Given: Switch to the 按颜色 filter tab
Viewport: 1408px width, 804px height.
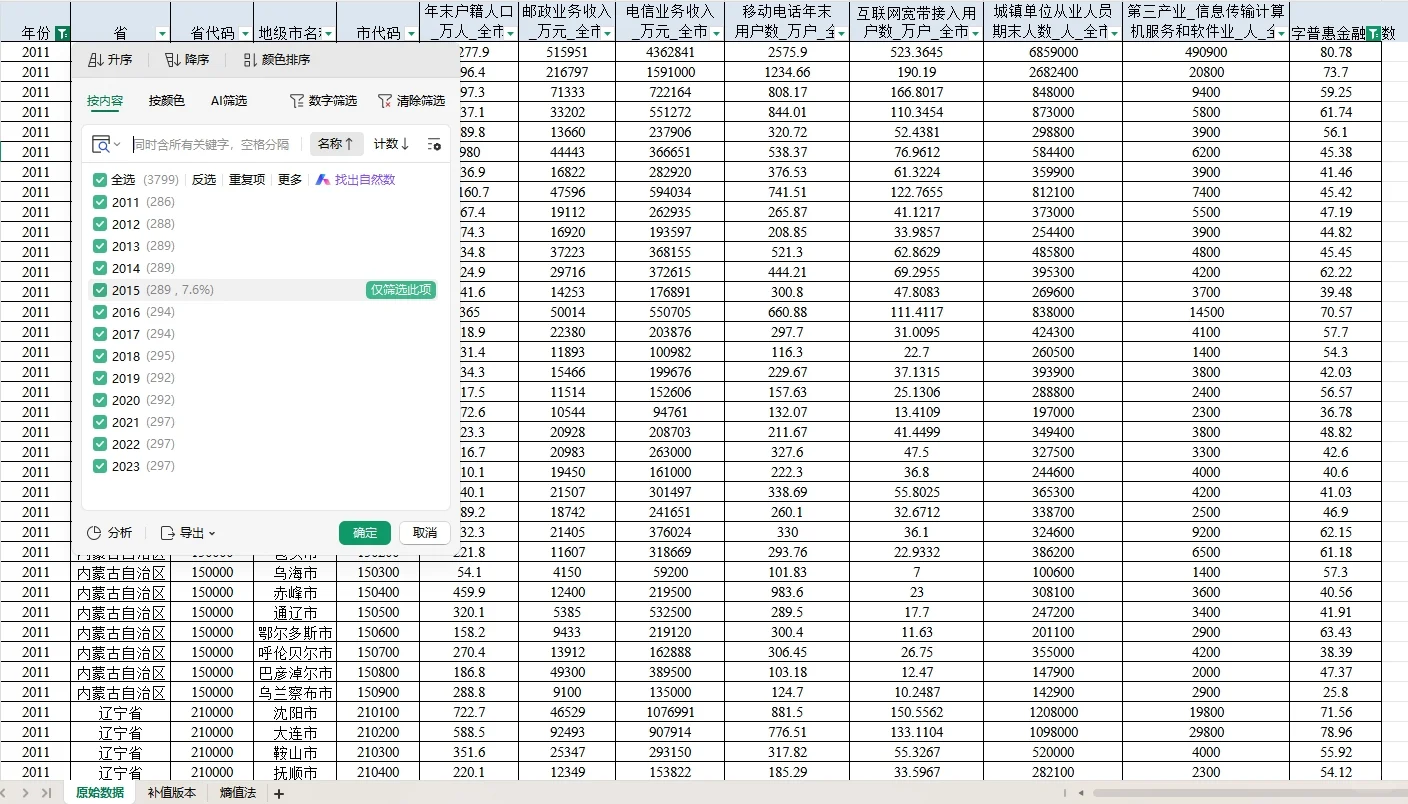Looking at the screenshot, I should pos(166,100).
